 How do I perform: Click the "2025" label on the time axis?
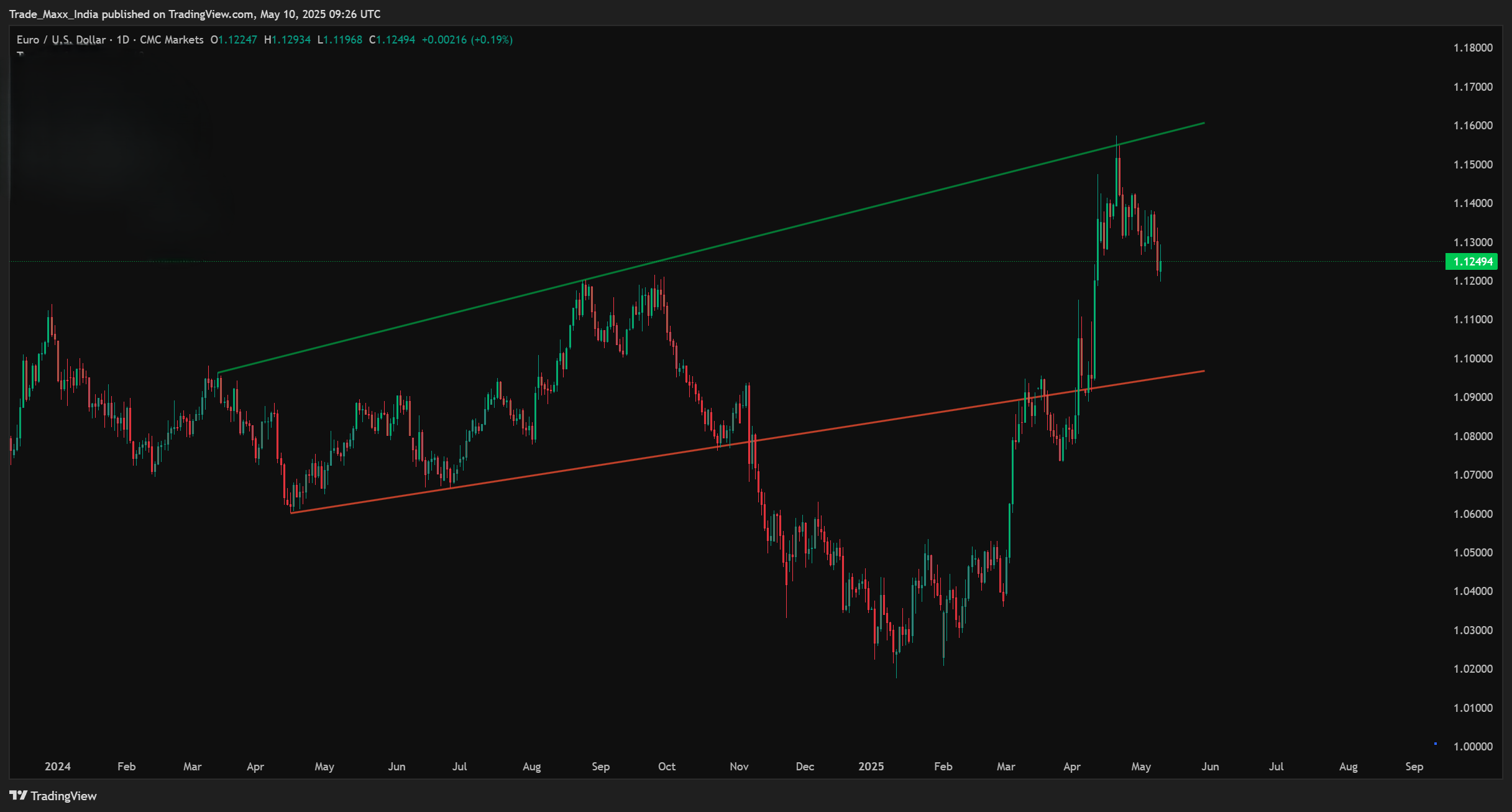pos(872,767)
